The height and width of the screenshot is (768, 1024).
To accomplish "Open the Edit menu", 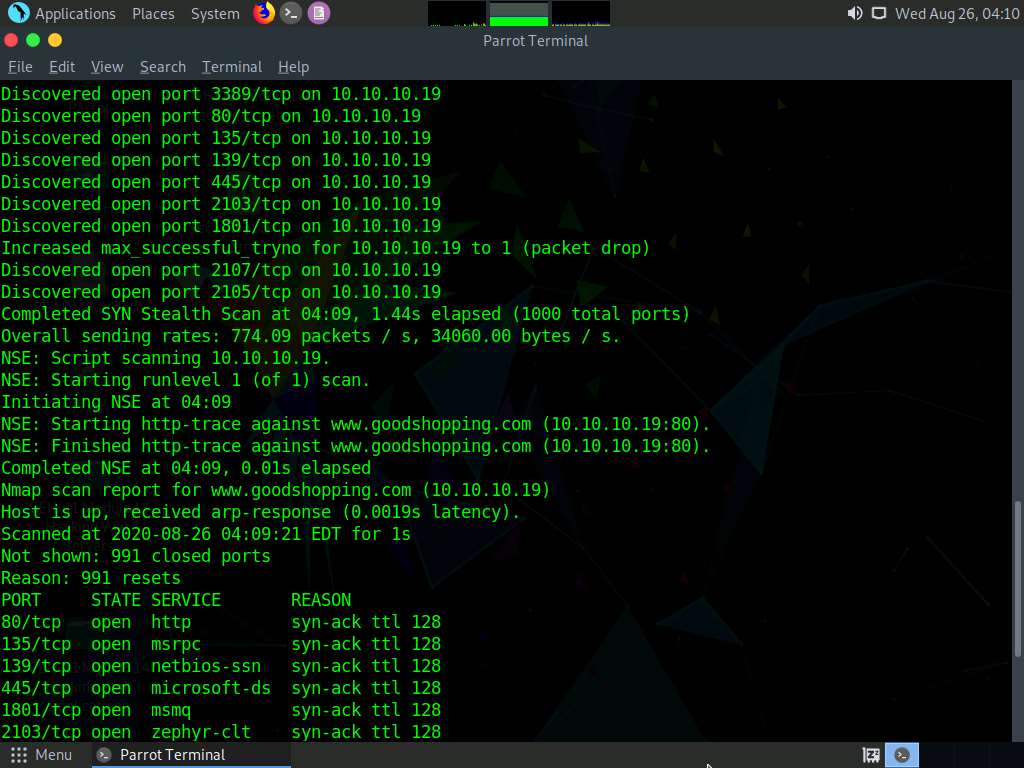I will click(62, 67).
